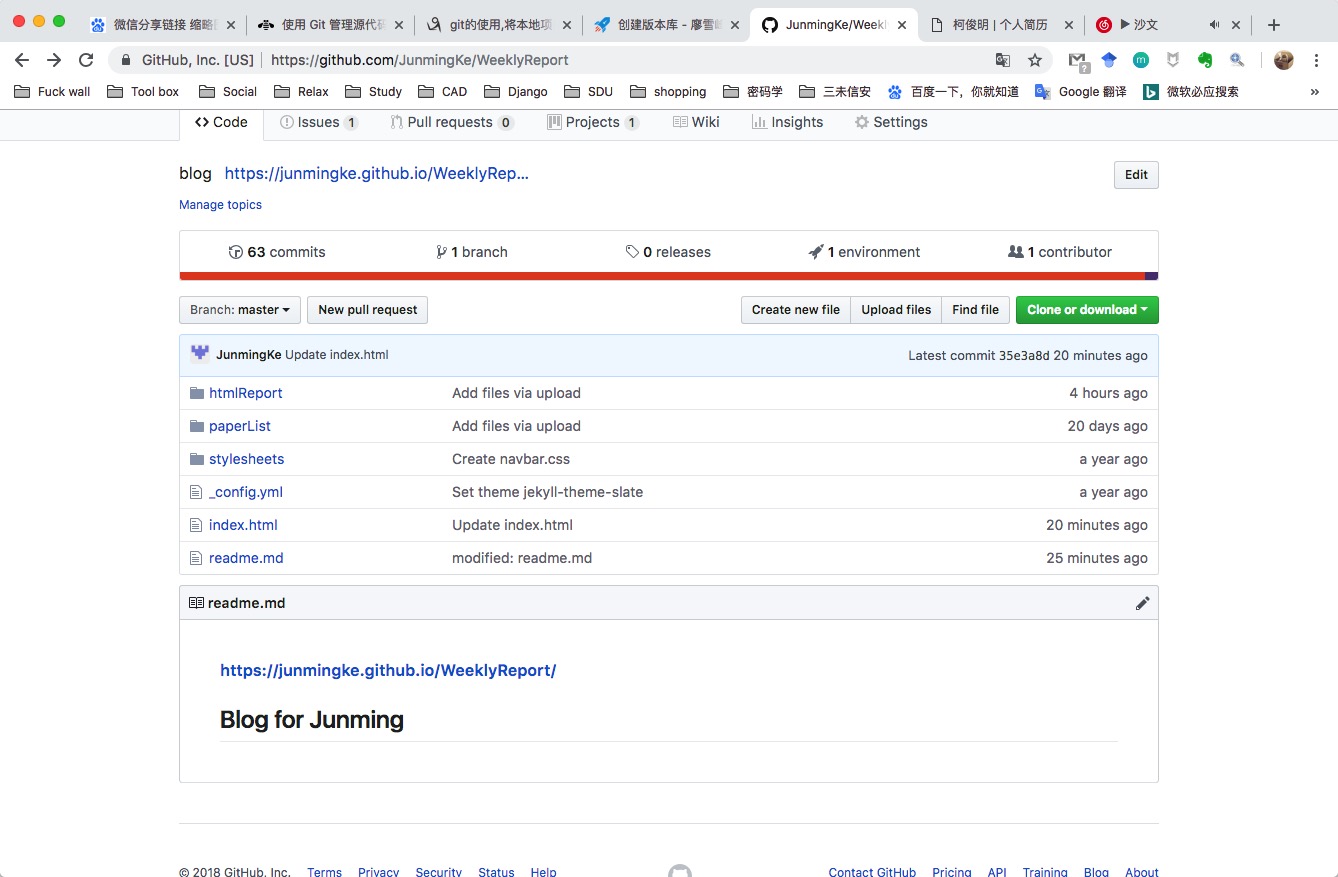Image resolution: width=1338 pixels, height=877 pixels.
Task: View the 63 commits link
Action: [277, 252]
